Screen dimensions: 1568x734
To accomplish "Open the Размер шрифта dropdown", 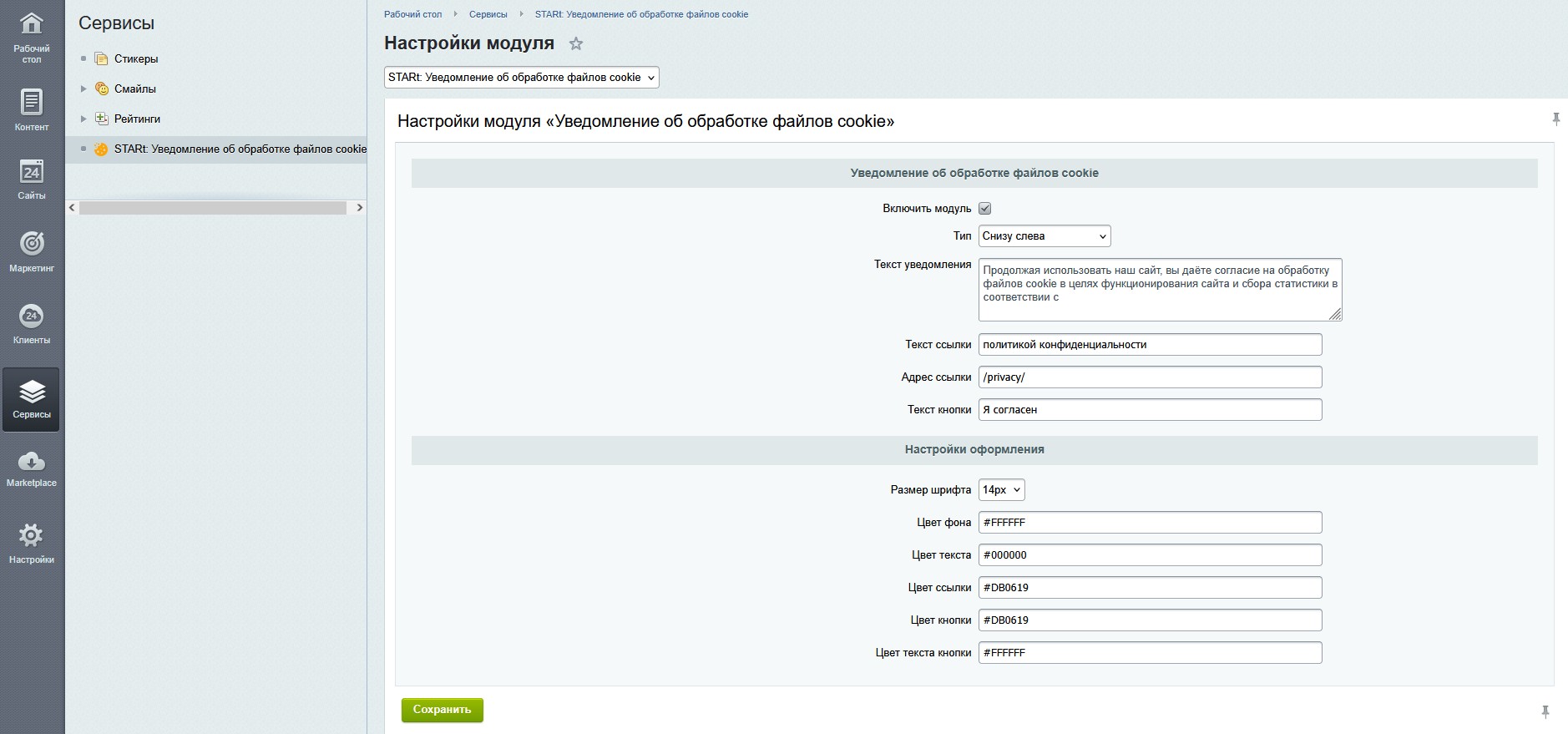I will pyautogui.click(x=1001, y=490).
